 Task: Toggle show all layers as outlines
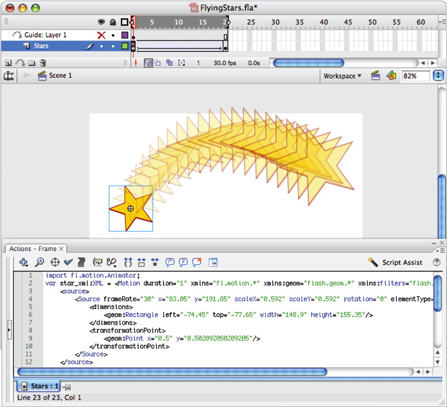pyautogui.click(x=124, y=22)
